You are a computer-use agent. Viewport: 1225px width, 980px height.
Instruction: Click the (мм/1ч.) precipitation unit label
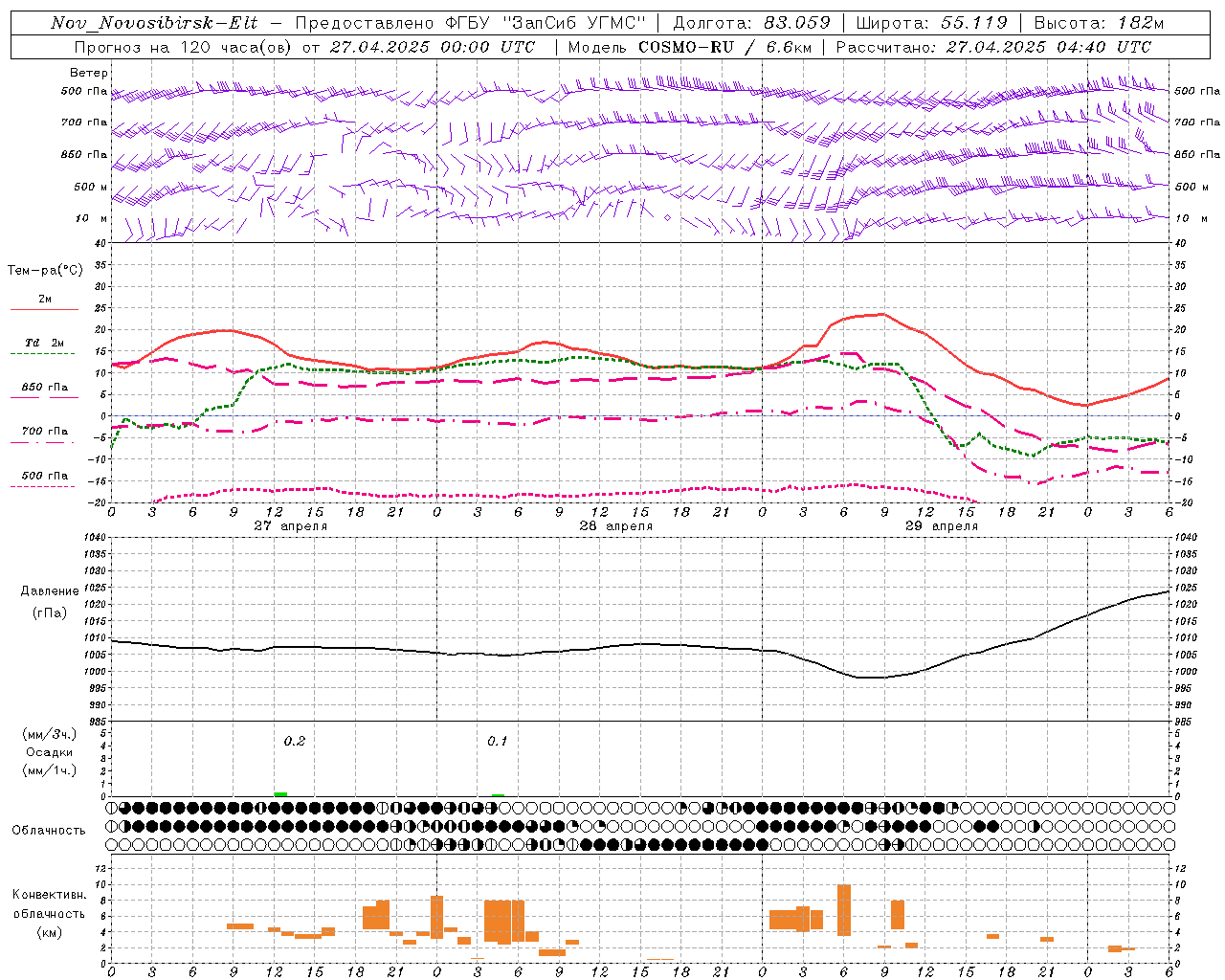click(x=49, y=770)
